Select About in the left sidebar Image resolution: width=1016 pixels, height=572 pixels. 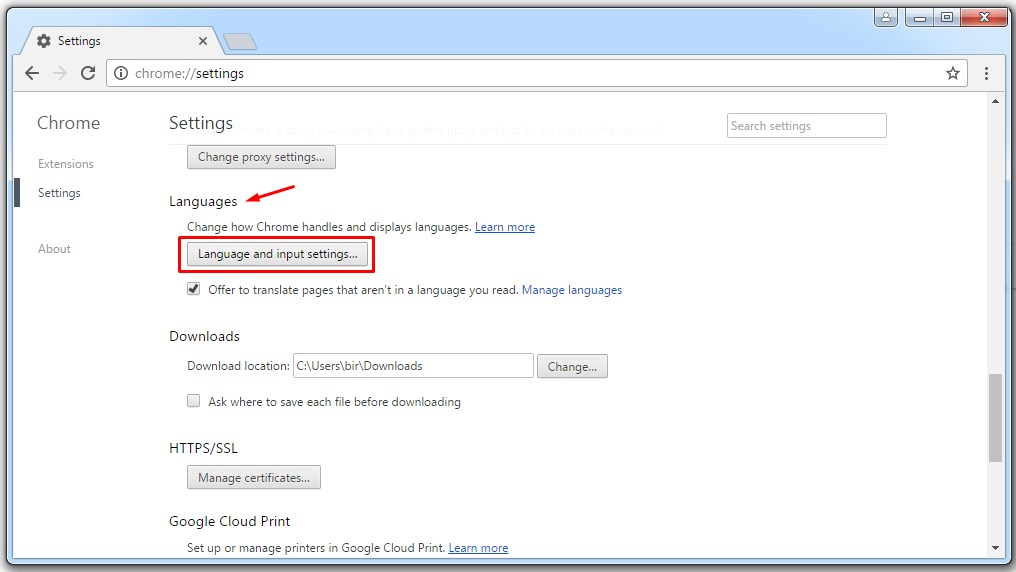[x=54, y=249]
